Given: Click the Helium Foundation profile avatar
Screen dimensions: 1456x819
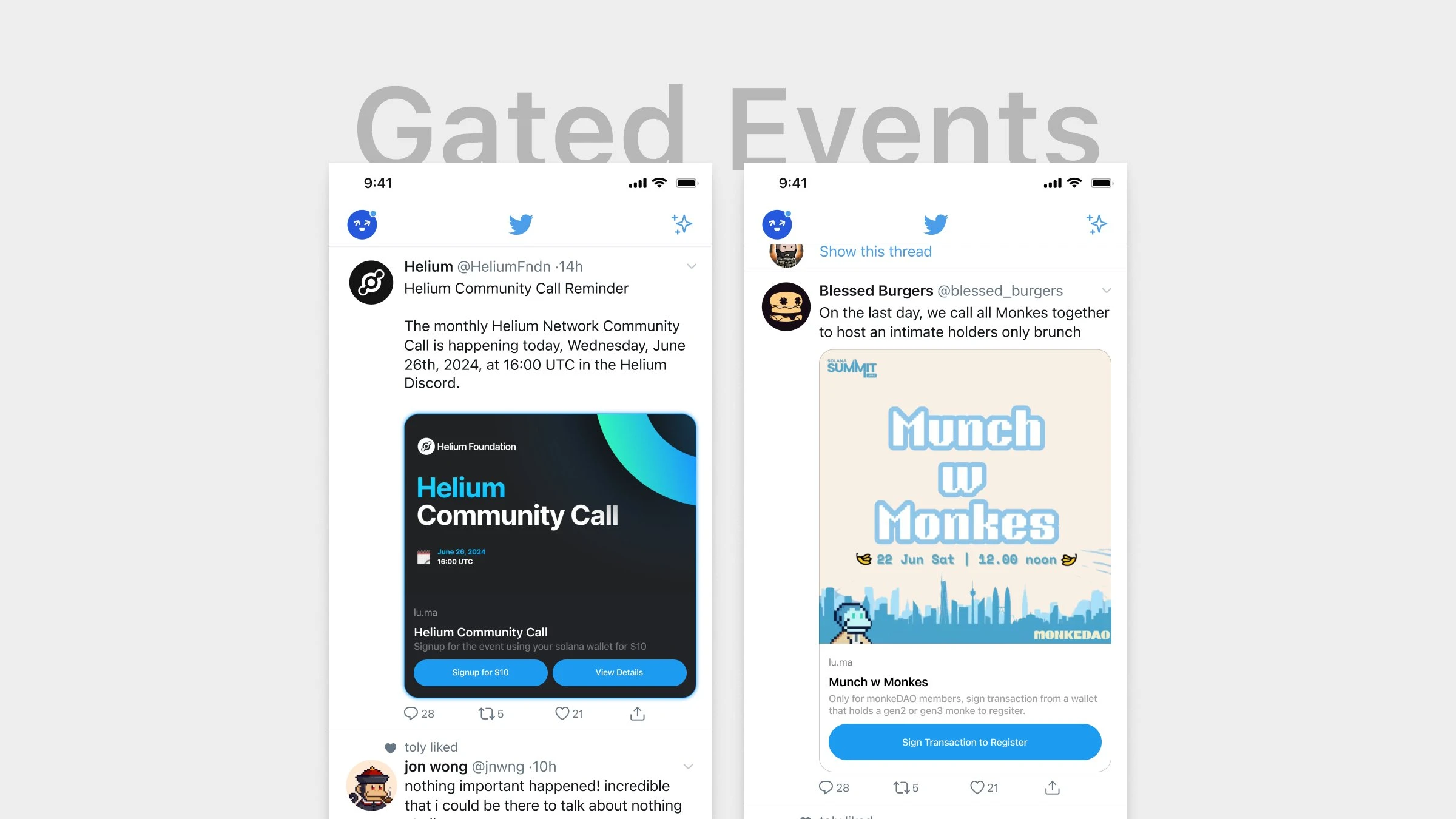Looking at the screenshot, I should 370,282.
